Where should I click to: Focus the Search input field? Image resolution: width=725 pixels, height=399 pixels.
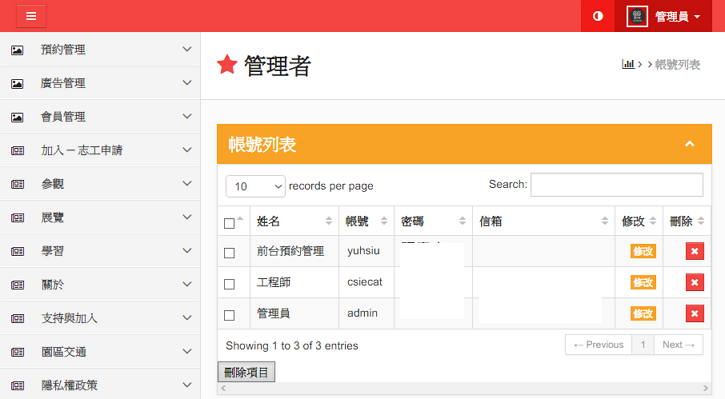(x=617, y=184)
